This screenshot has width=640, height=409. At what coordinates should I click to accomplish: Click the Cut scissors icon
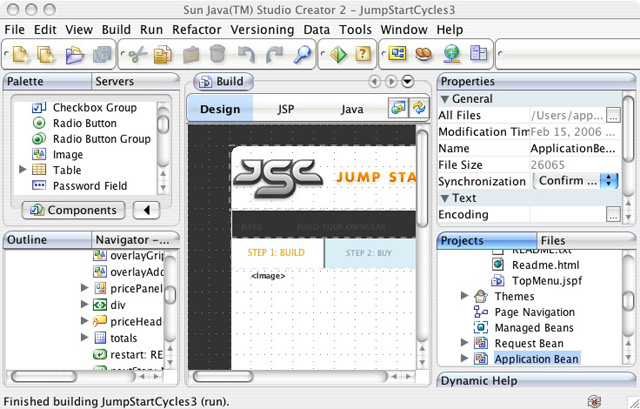[138, 54]
